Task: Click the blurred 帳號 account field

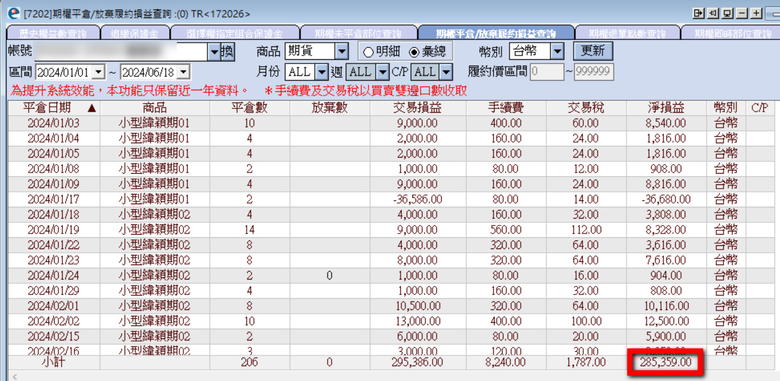Action: click(x=122, y=52)
